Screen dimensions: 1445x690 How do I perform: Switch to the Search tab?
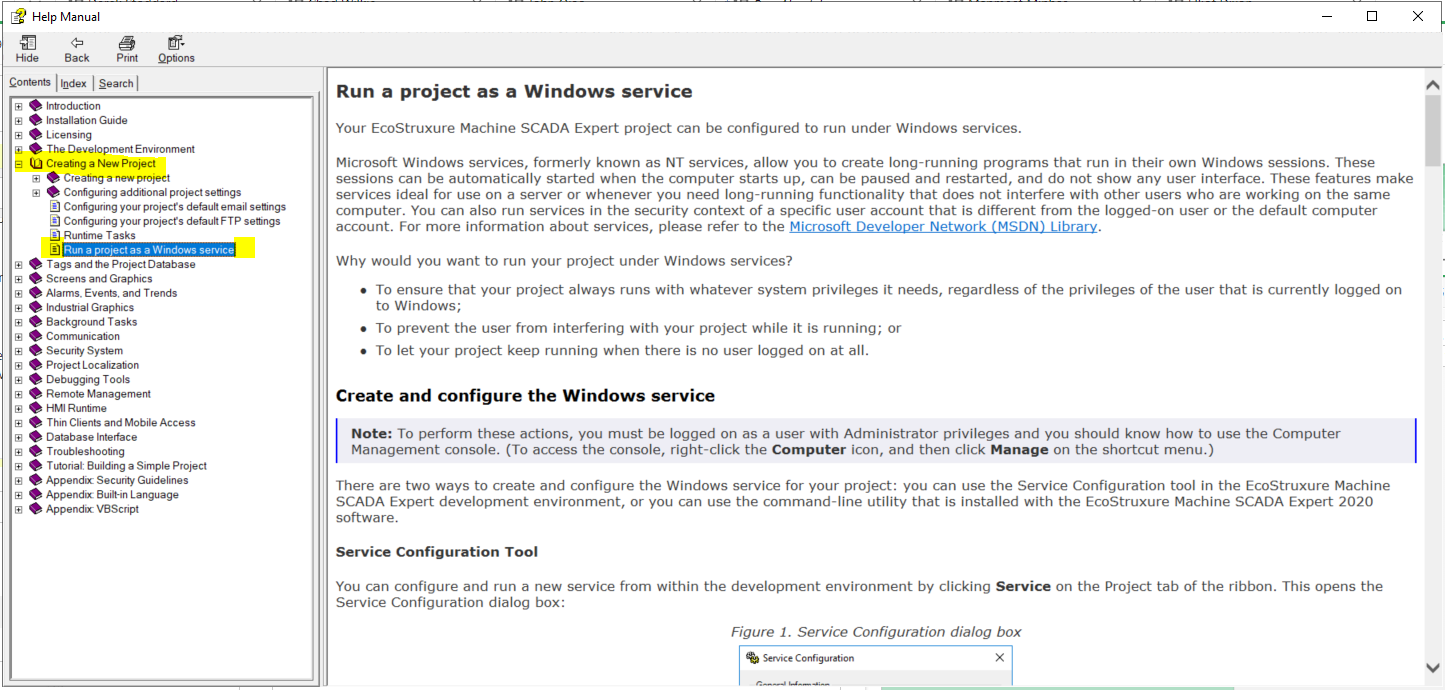[116, 83]
